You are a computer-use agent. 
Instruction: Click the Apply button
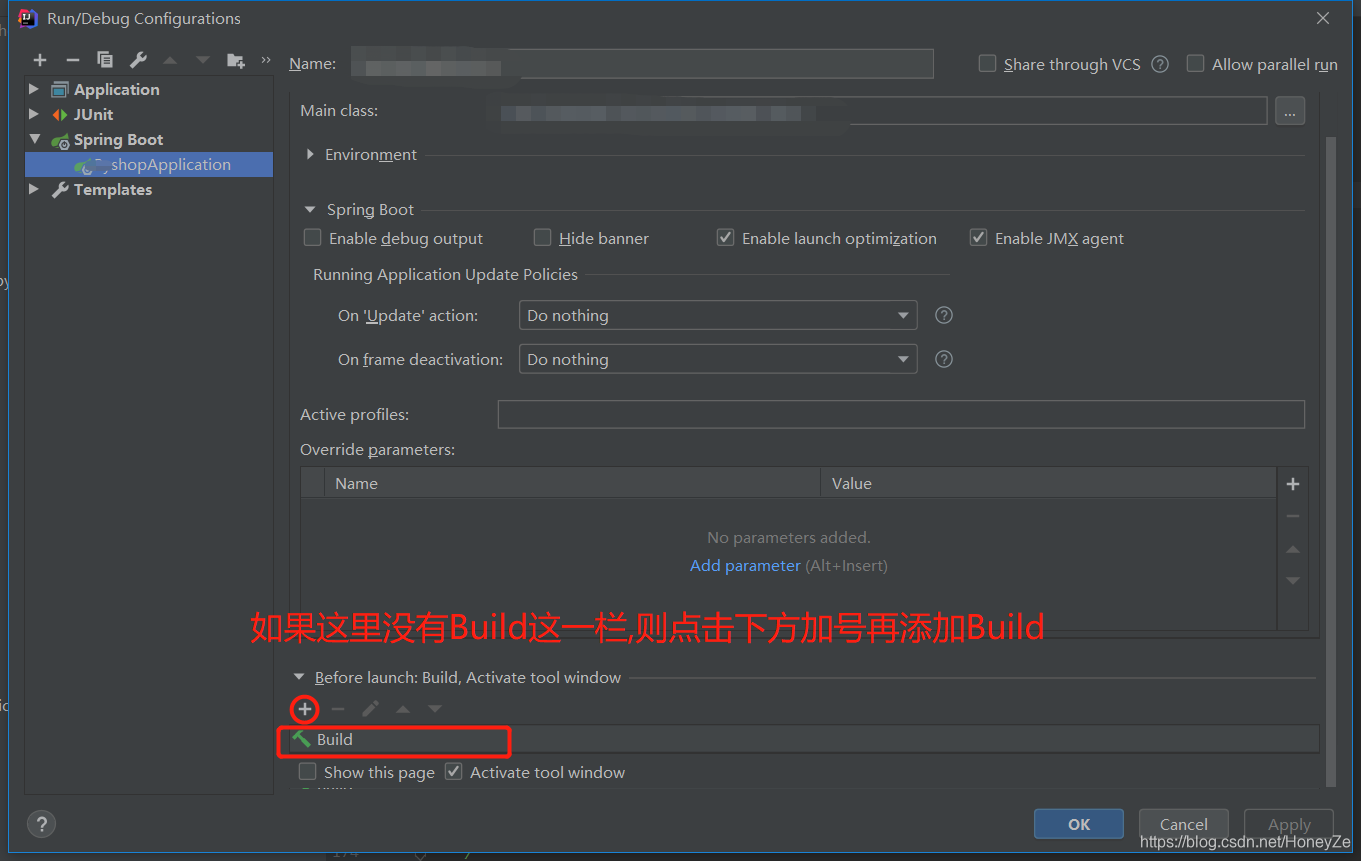[1289, 824]
